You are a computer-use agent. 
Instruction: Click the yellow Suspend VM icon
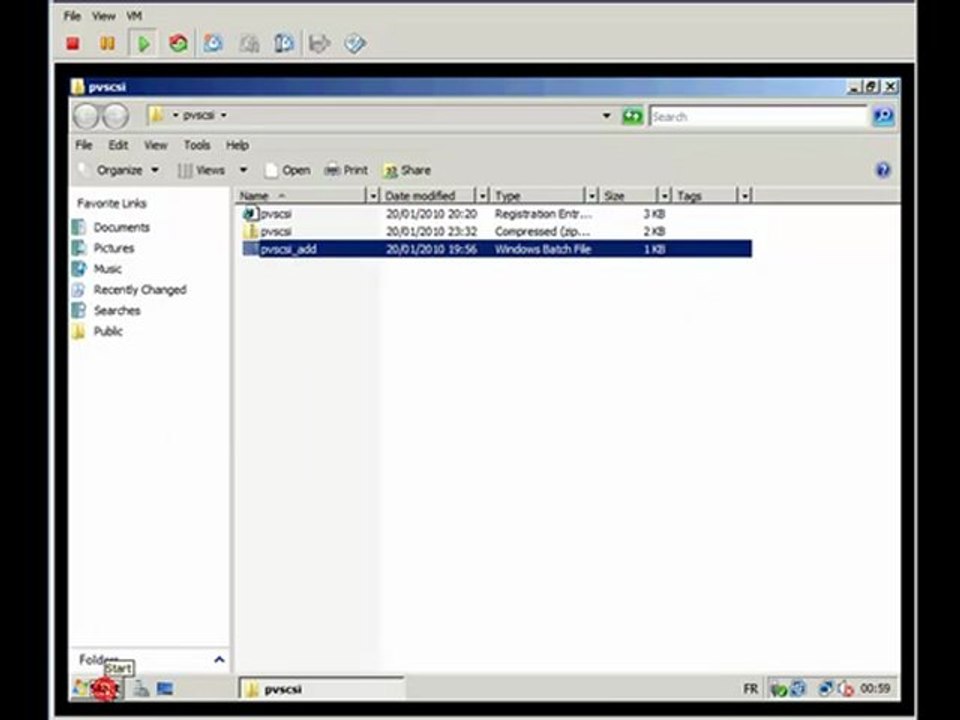click(x=107, y=43)
